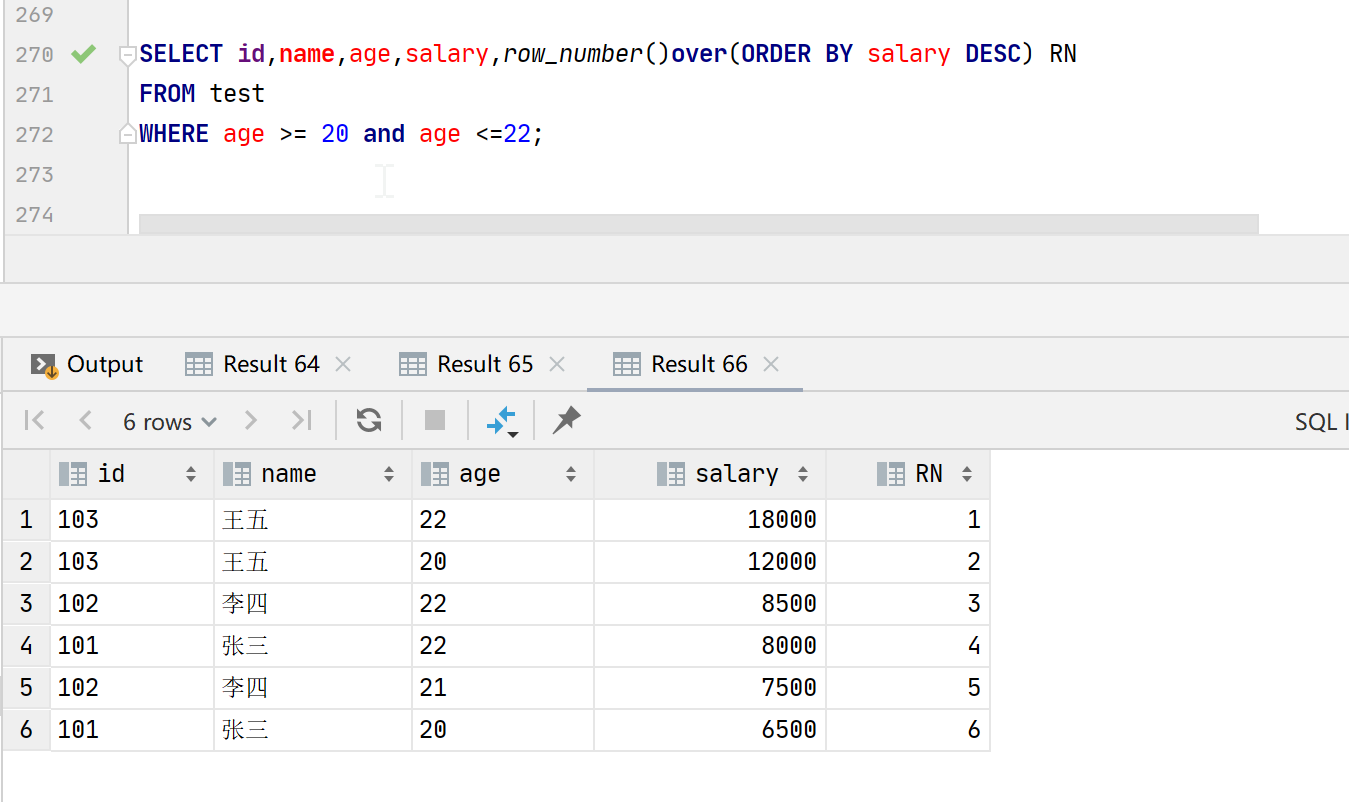Reload the query result data
Screen dimensions: 1349x802
pos(369,421)
